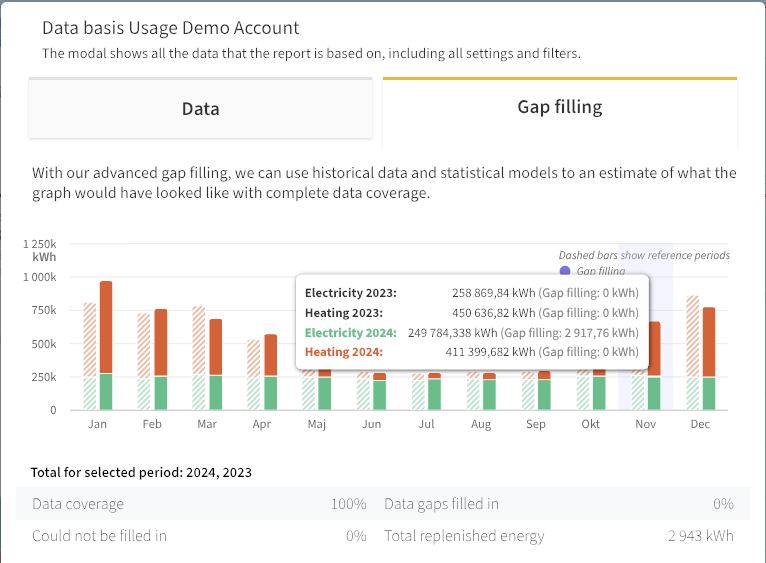
Task: Select the Gap filling tab
Action: point(559,107)
